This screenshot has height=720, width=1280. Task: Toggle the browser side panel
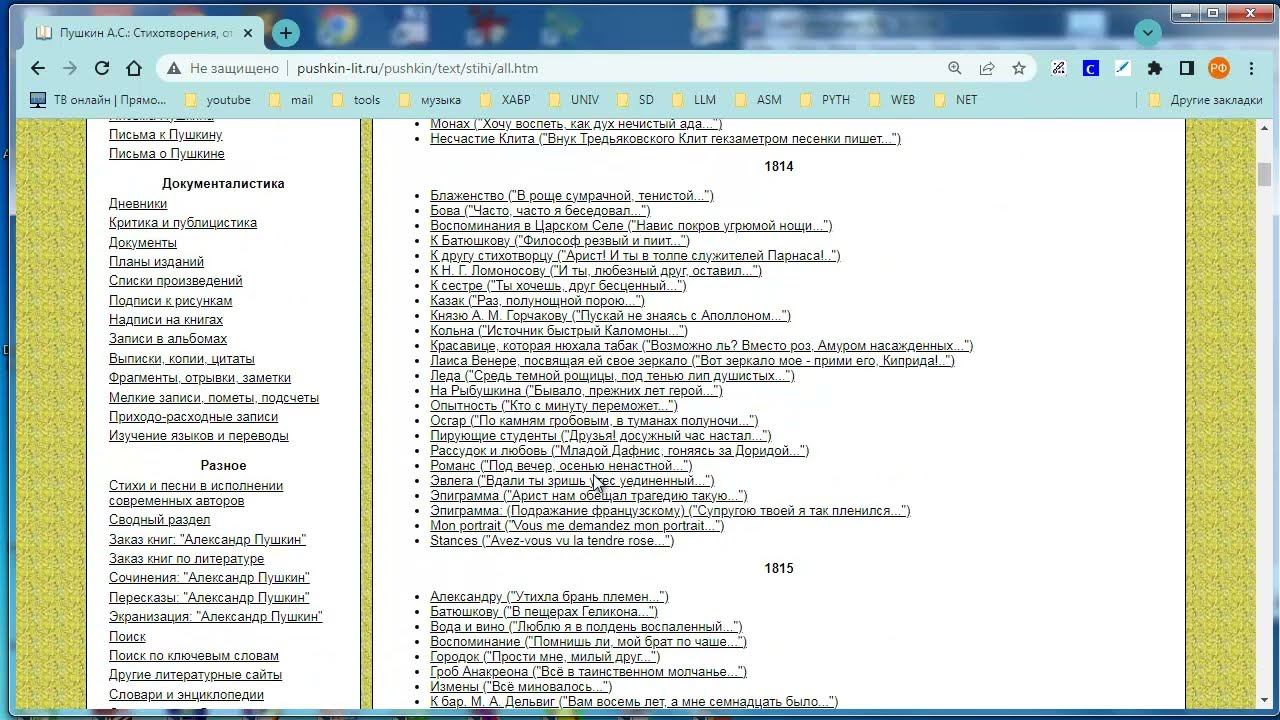1187,68
